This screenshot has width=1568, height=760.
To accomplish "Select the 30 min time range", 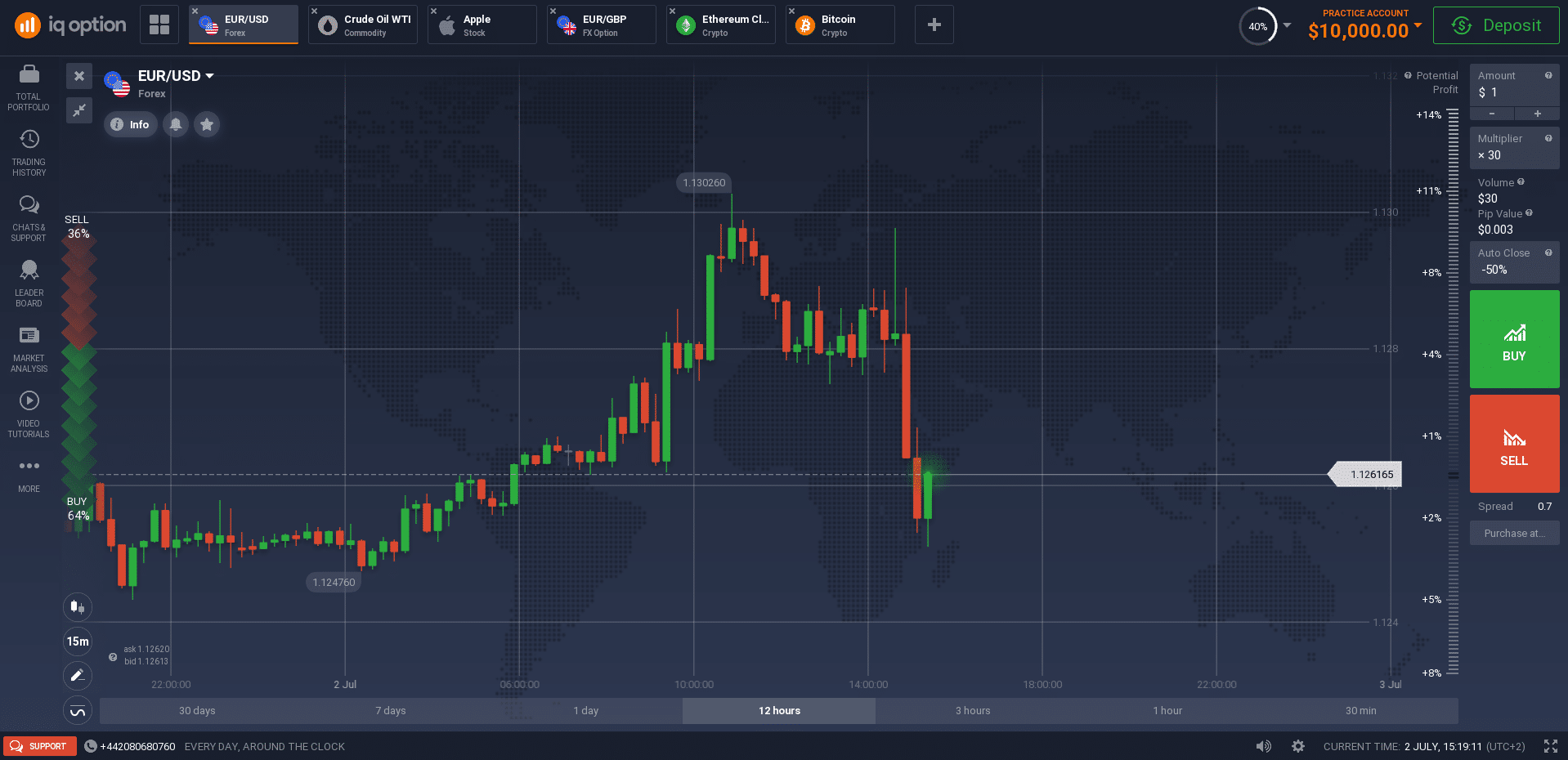I will tap(1361, 711).
